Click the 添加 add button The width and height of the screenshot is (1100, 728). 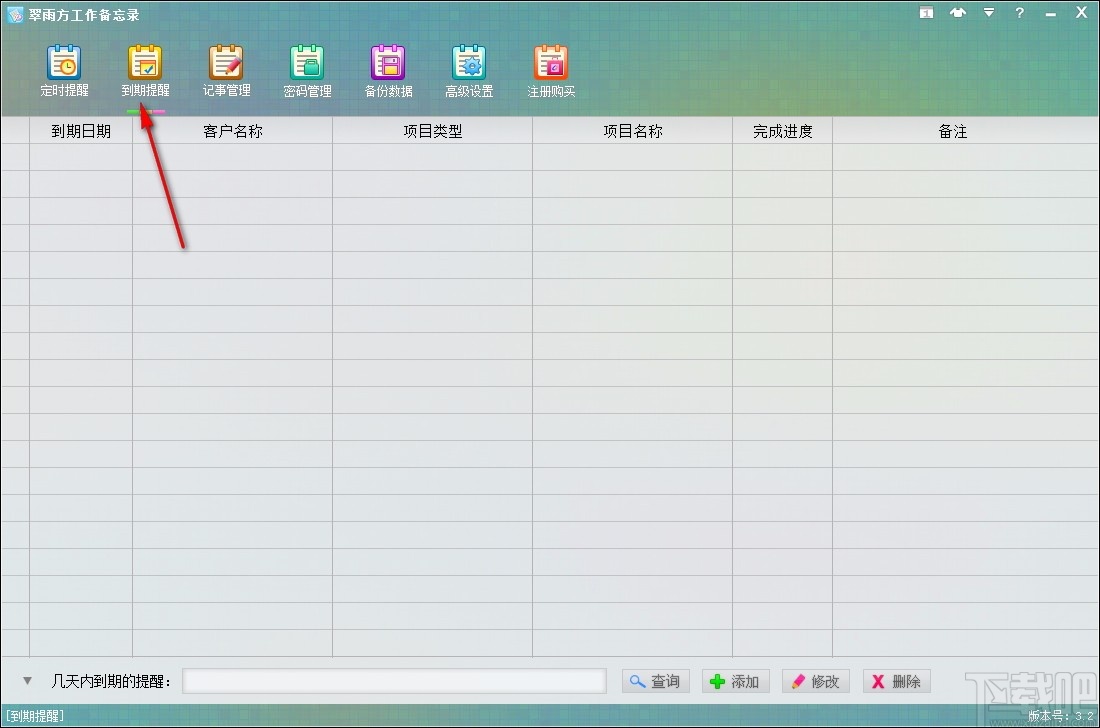pos(735,681)
